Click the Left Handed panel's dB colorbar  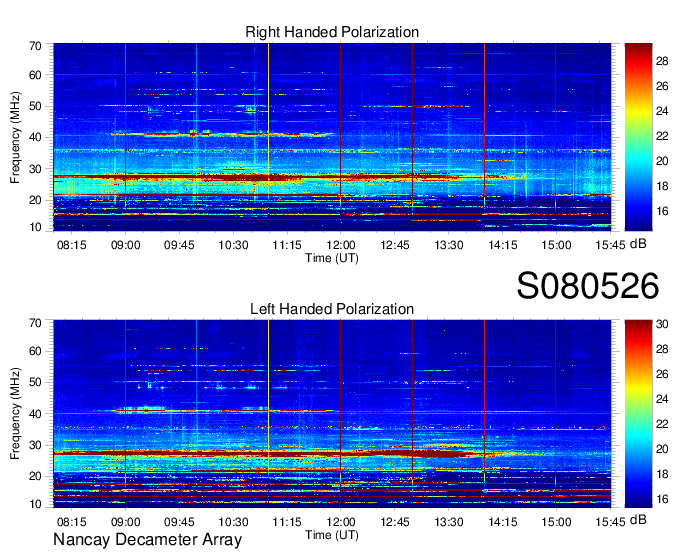[x=638, y=414]
